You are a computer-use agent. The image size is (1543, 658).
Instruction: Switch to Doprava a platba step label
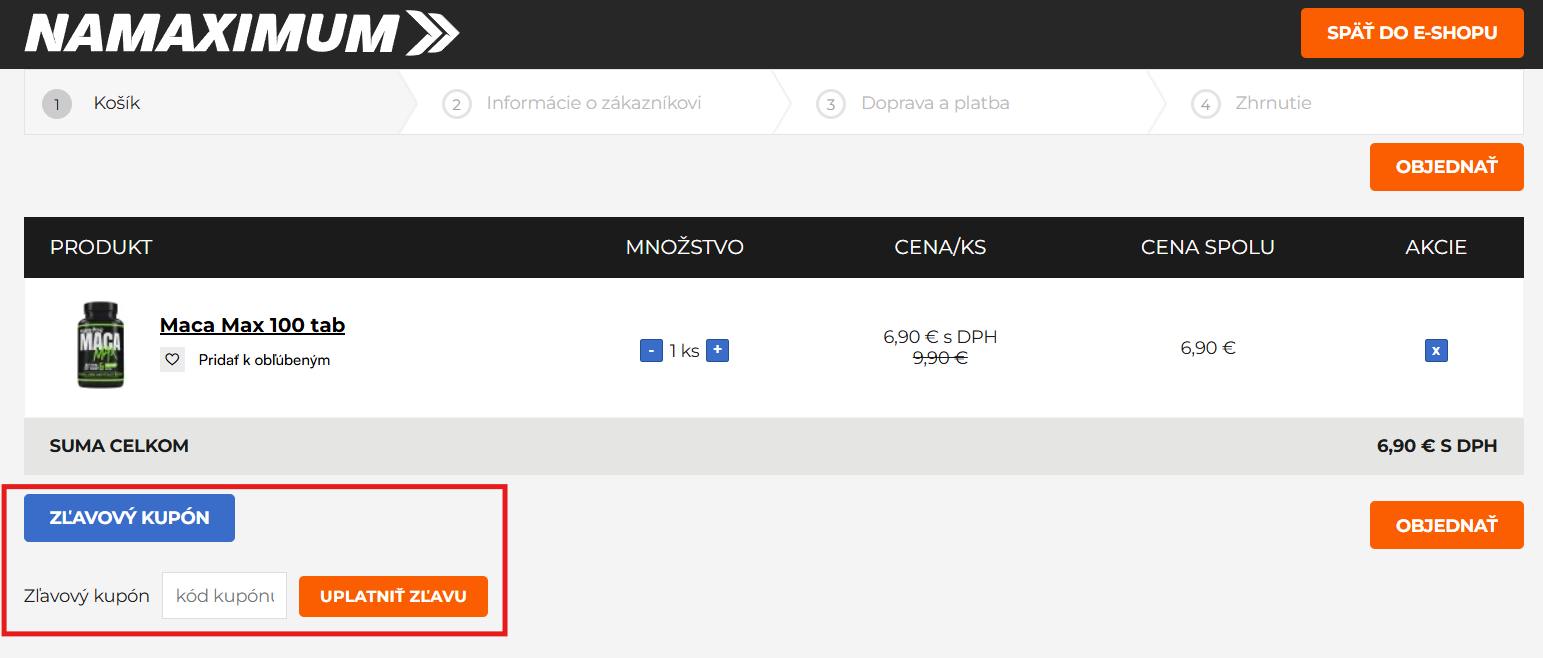tap(935, 103)
